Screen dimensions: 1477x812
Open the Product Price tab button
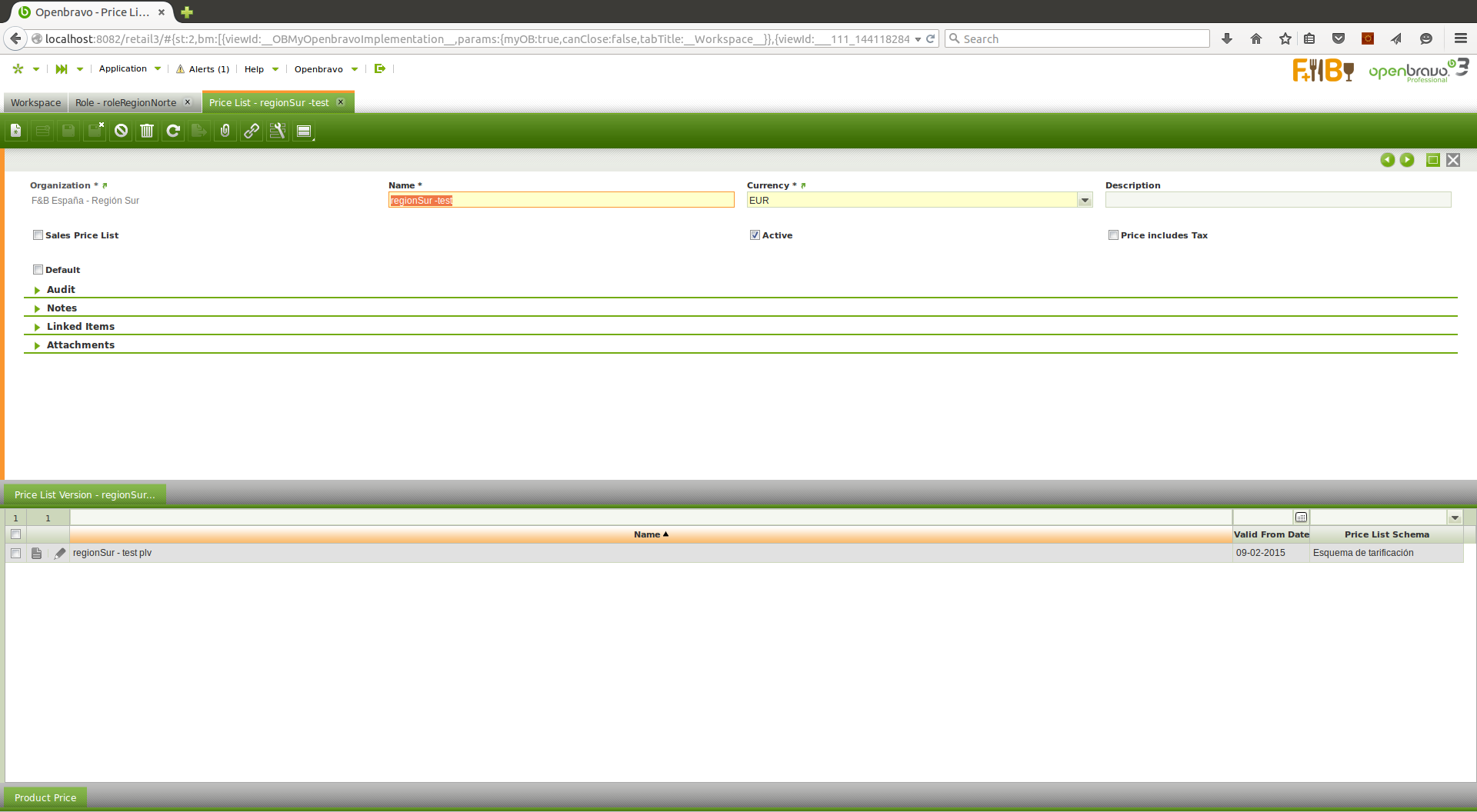pos(45,797)
